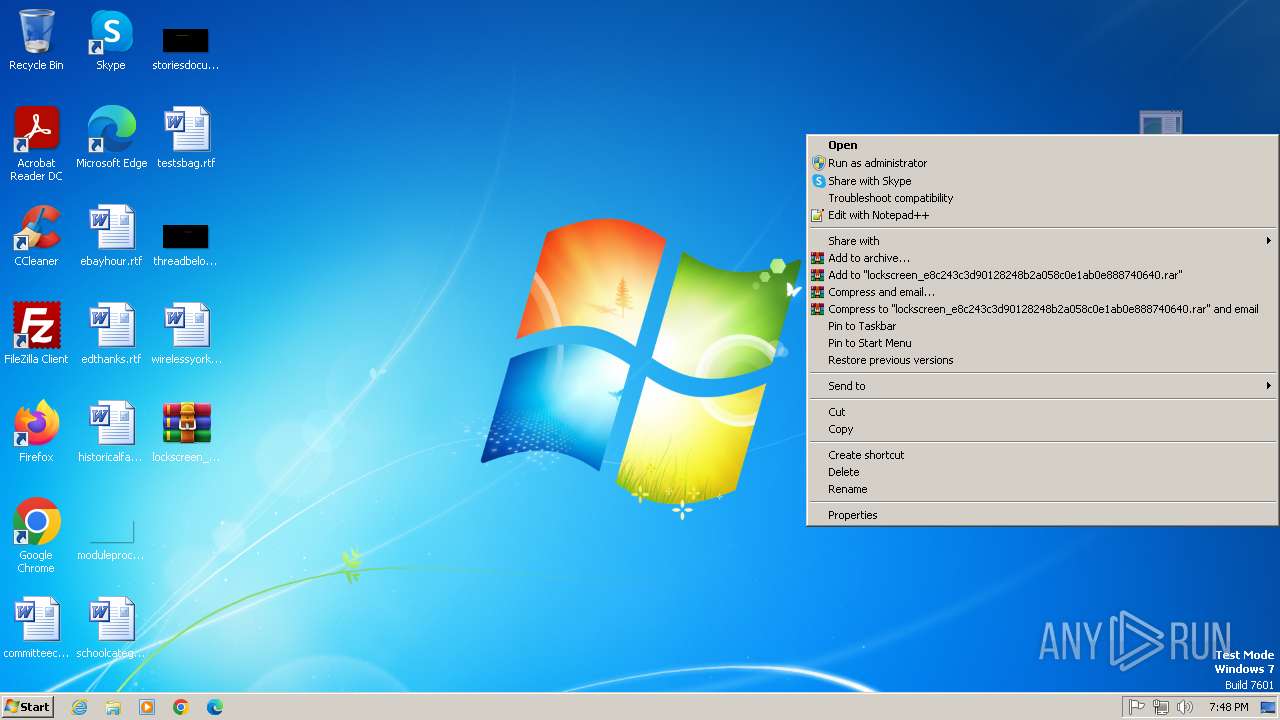Choose Properties in the context menu

pyautogui.click(x=1042, y=515)
